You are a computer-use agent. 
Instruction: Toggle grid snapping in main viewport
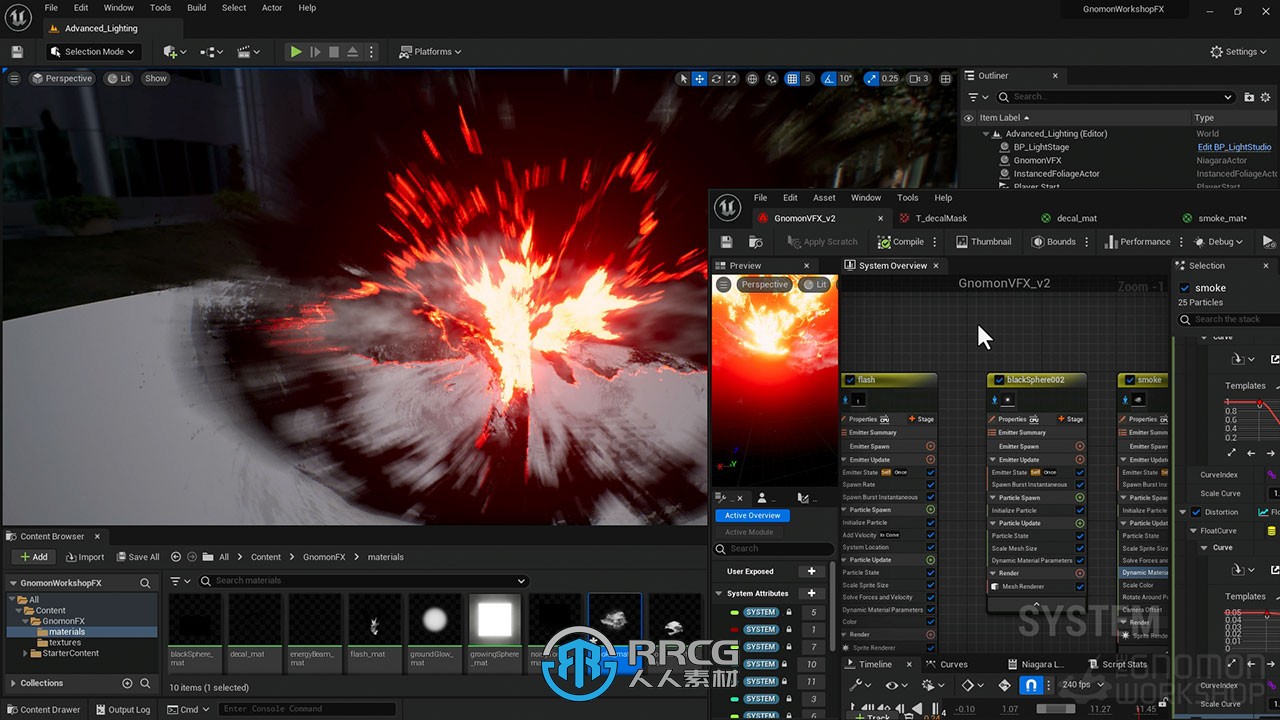792,79
